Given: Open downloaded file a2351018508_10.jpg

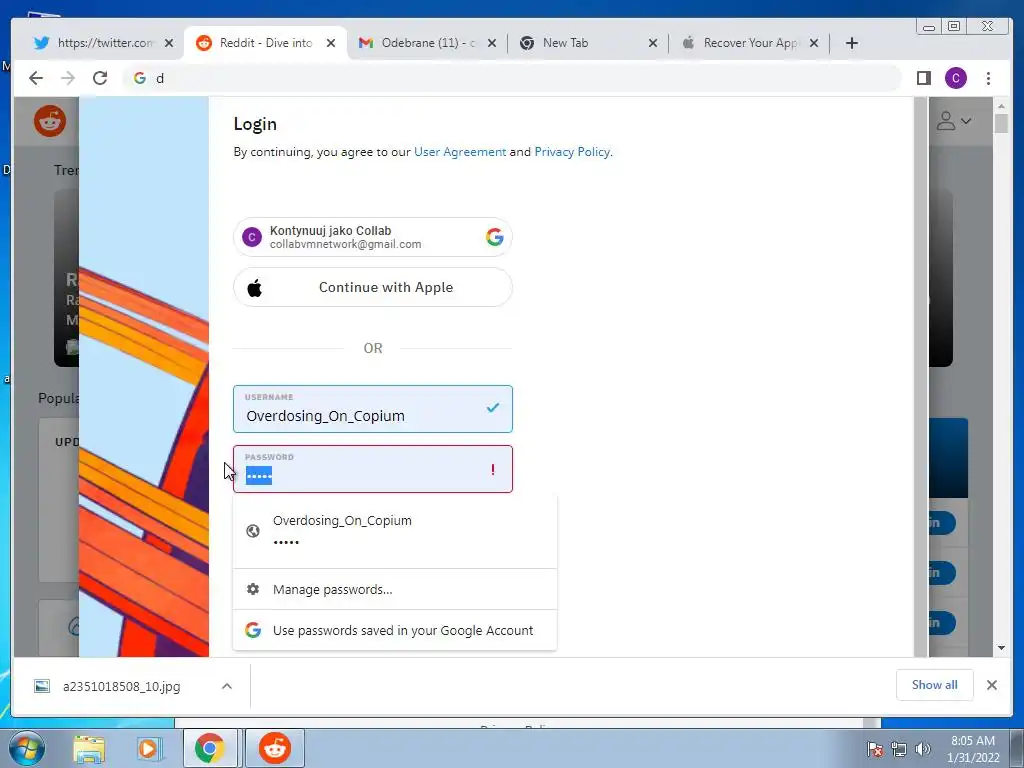Looking at the screenshot, I should click(x=121, y=686).
